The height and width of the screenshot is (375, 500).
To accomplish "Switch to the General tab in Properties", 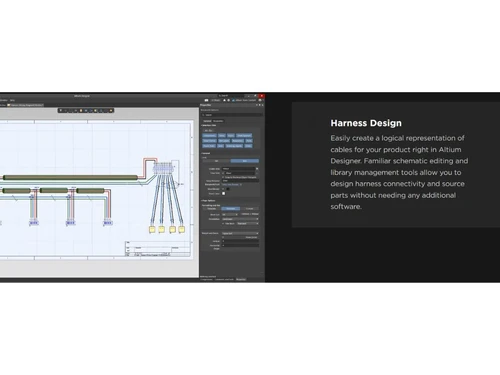I will tap(207, 121).
